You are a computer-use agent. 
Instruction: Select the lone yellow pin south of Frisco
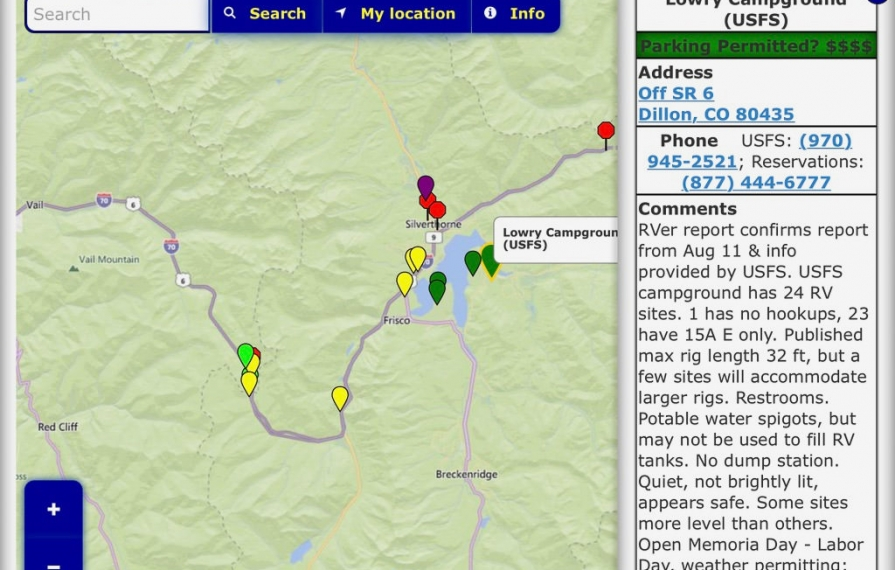tap(340, 397)
